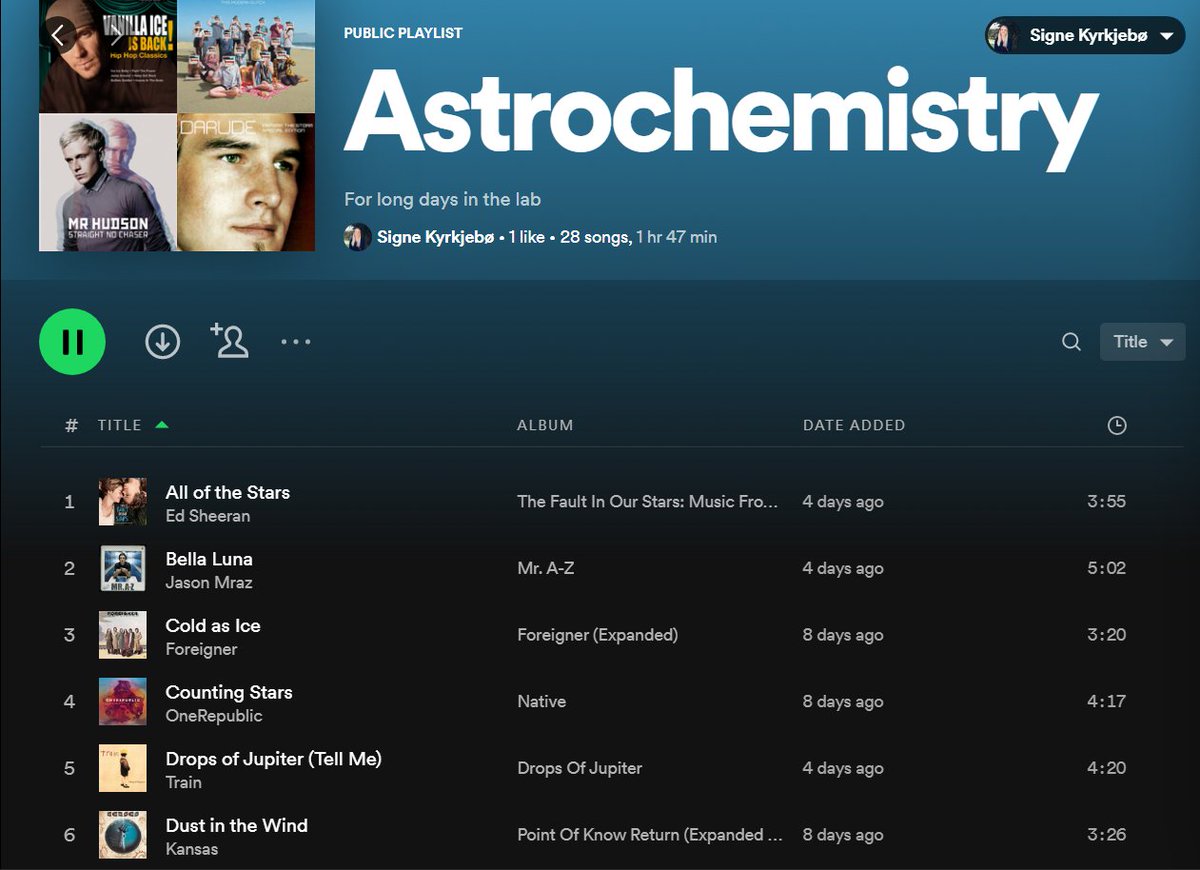Click the 3:55 duration of All of the Stars
This screenshot has width=1200, height=870.
pyautogui.click(x=1107, y=502)
